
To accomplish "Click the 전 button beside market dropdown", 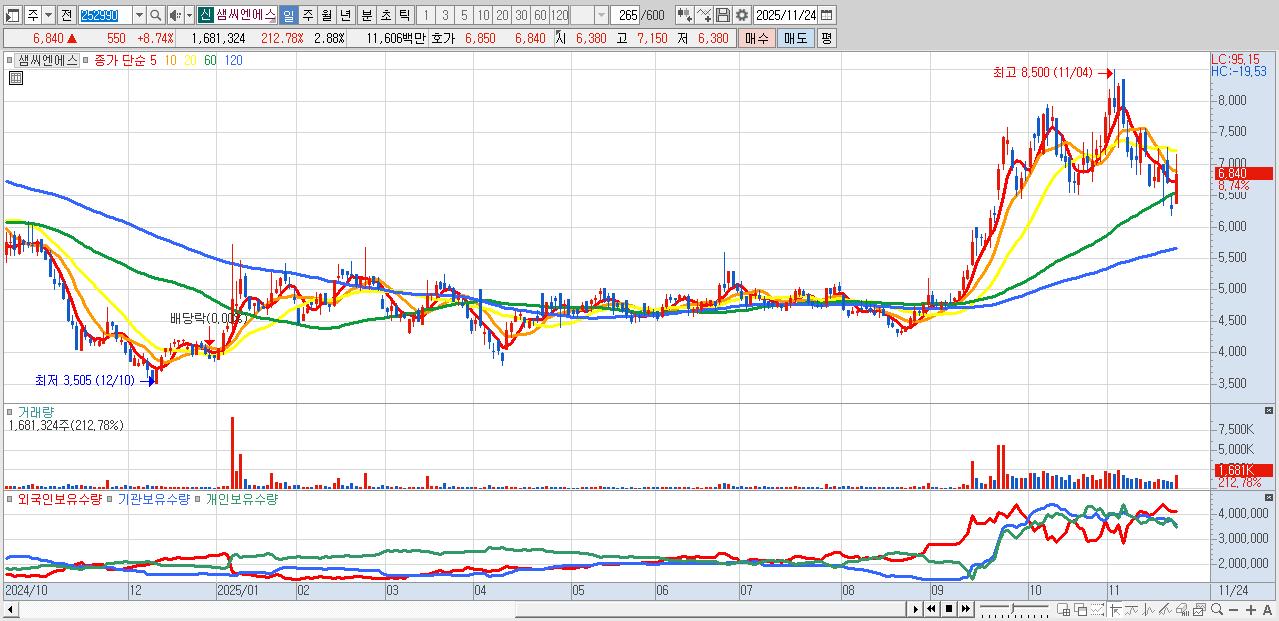I will (66, 15).
